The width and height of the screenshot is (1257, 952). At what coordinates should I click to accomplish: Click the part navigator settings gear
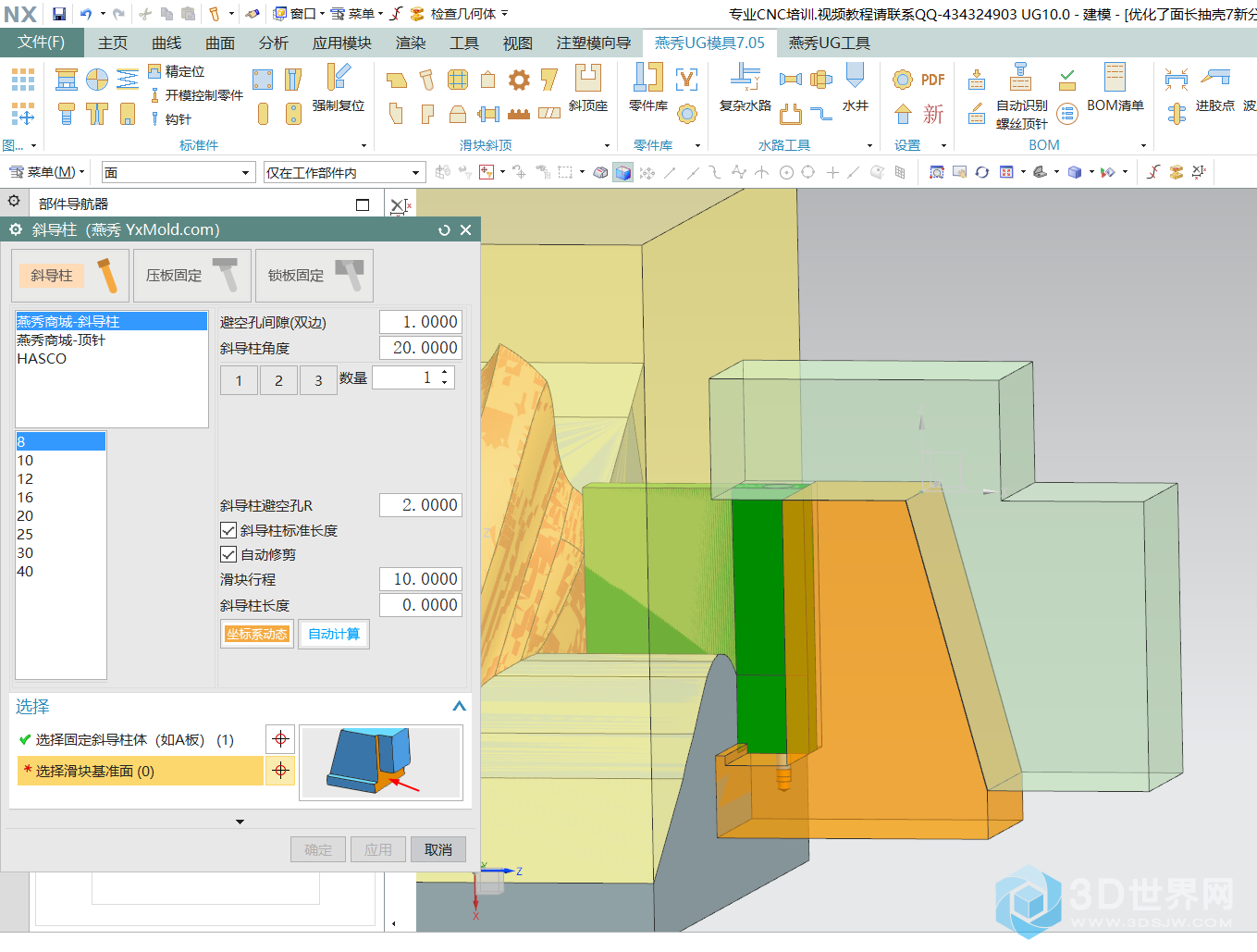point(14,201)
